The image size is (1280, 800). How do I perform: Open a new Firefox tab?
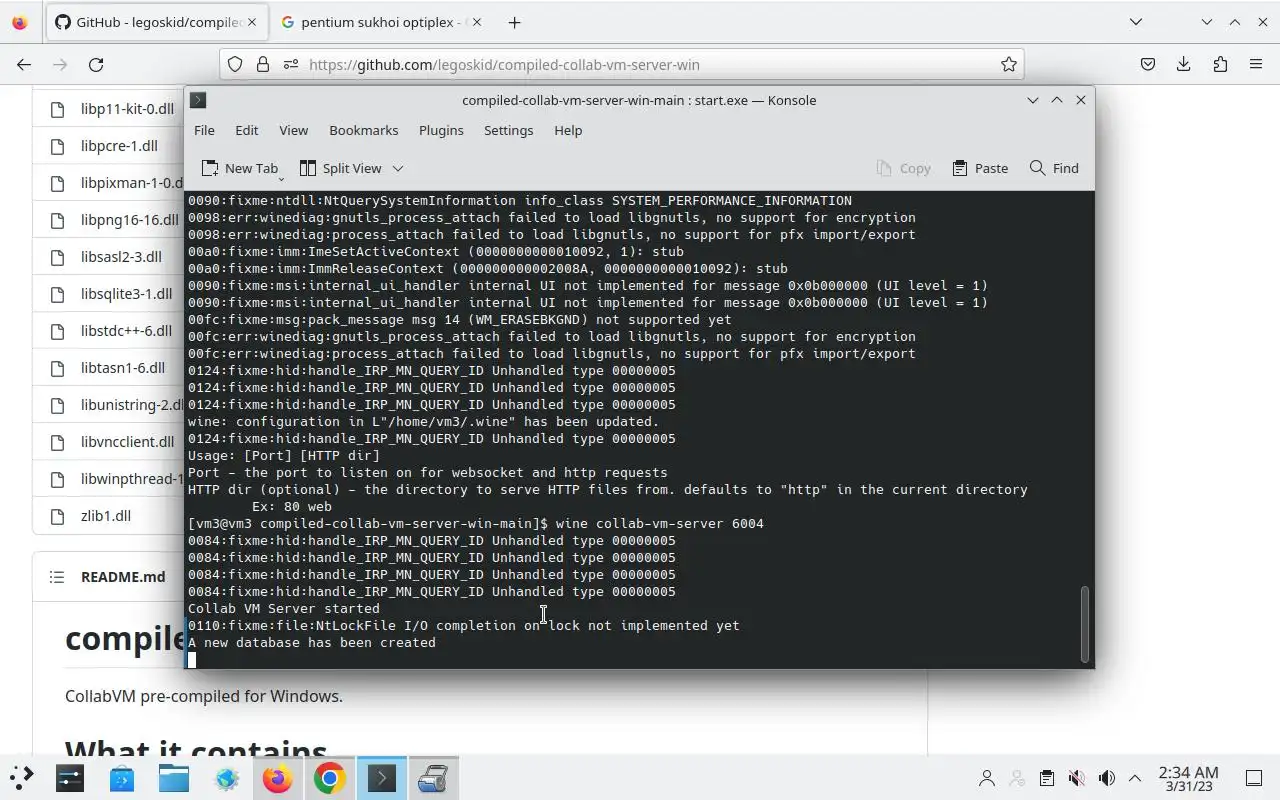[514, 22]
